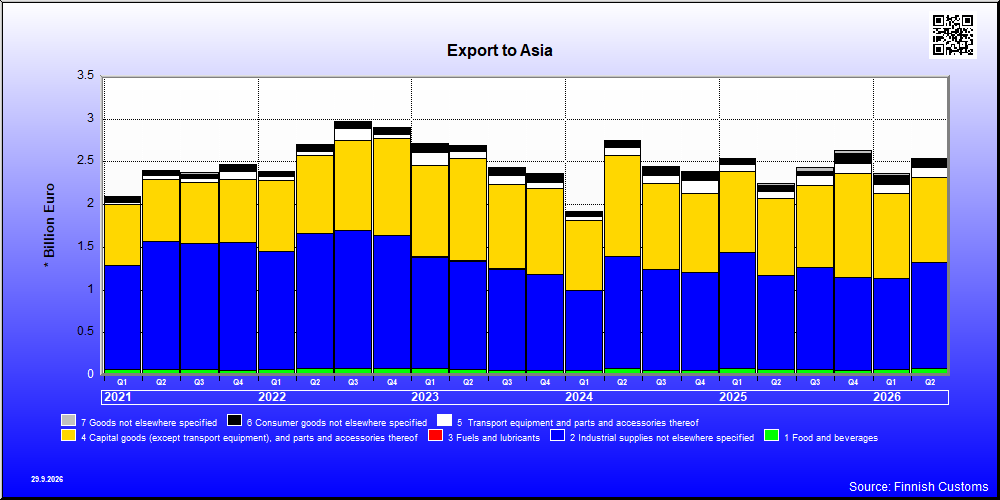
Task: Click legend label '1 Food and beverages'
Action: point(830,438)
